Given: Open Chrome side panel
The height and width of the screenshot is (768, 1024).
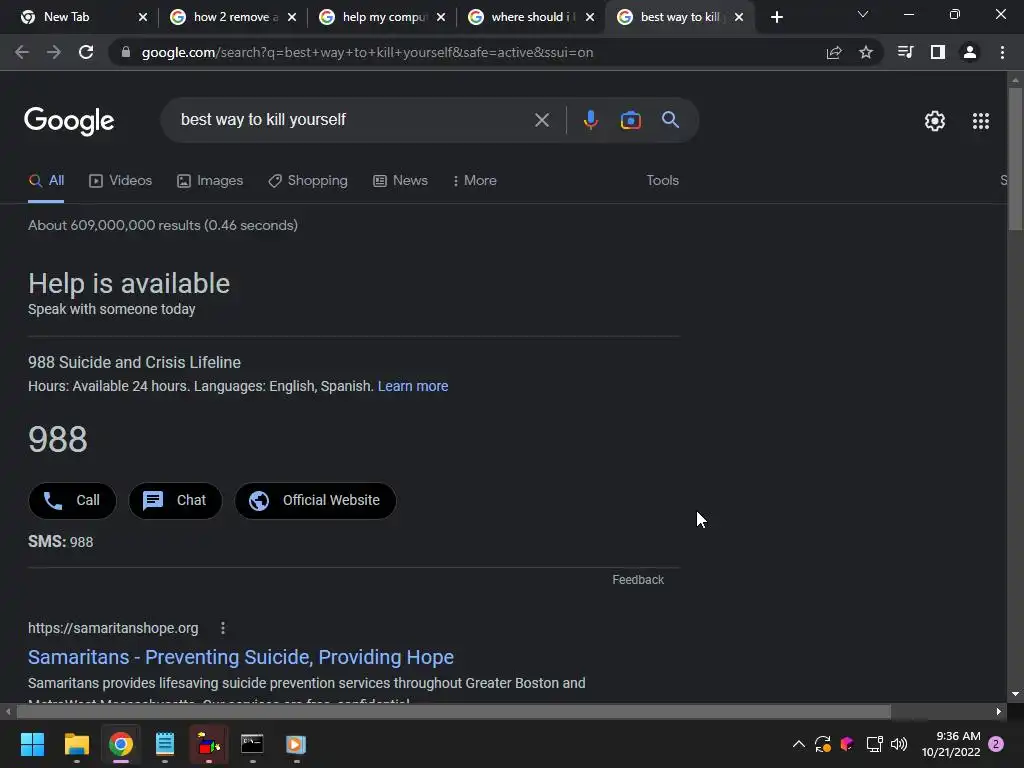Looking at the screenshot, I should click(938, 52).
